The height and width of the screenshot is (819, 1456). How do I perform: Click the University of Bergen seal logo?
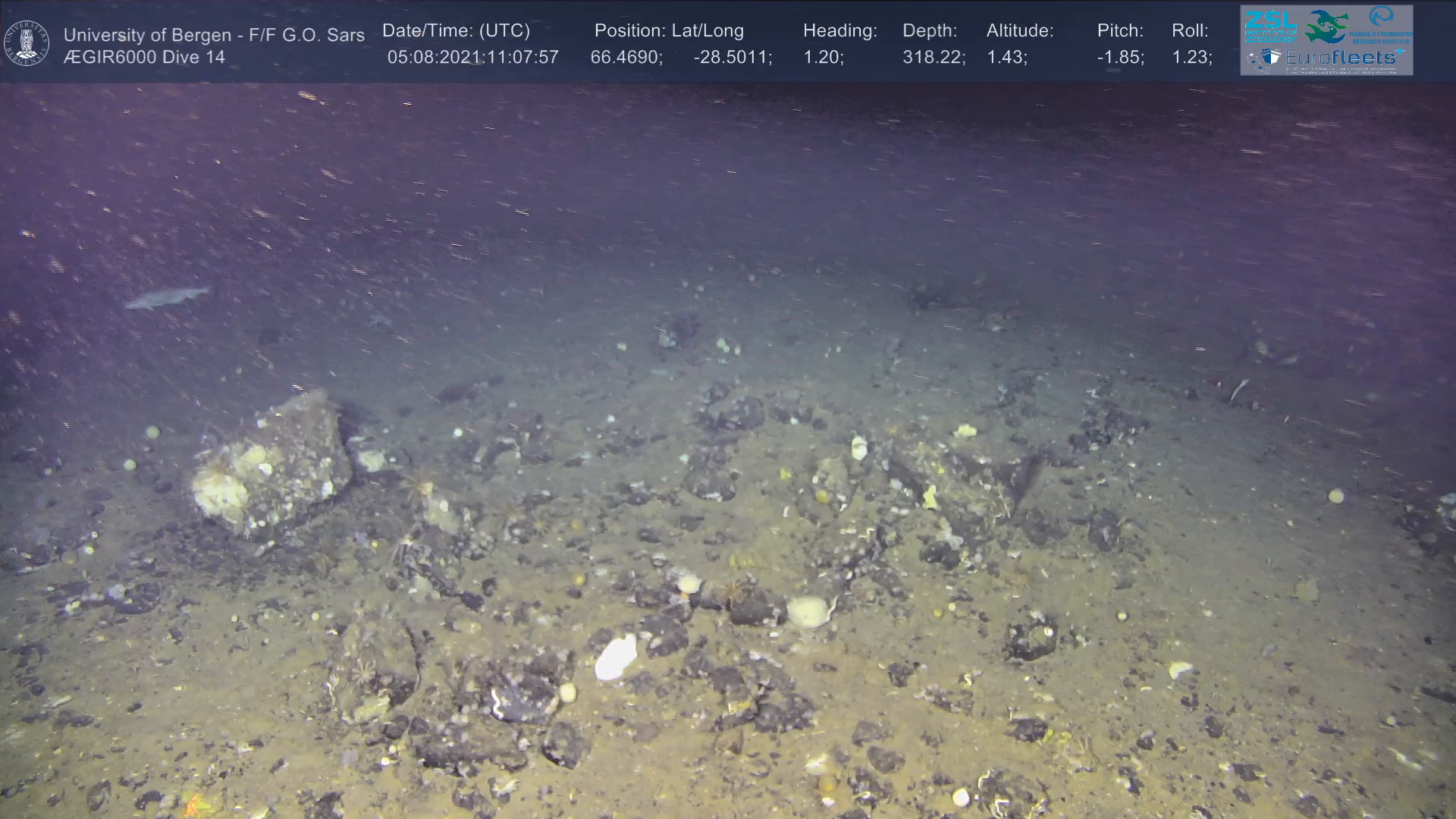pos(27,42)
